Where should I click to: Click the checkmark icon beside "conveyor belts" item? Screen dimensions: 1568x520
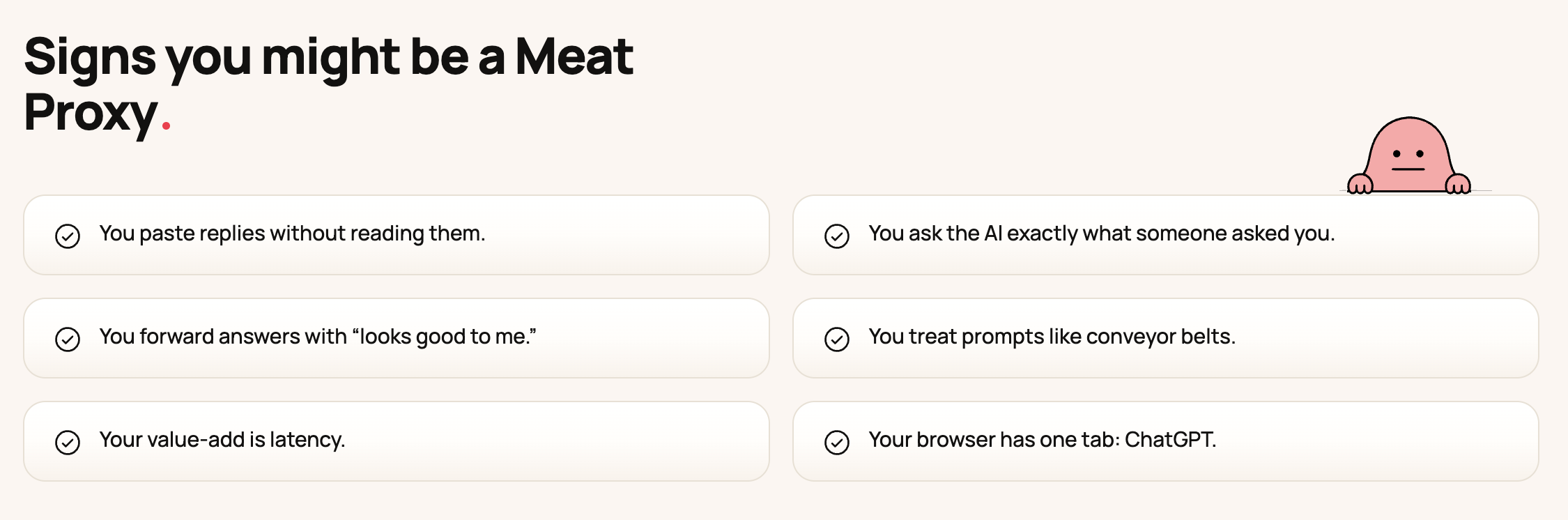click(x=837, y=339)
